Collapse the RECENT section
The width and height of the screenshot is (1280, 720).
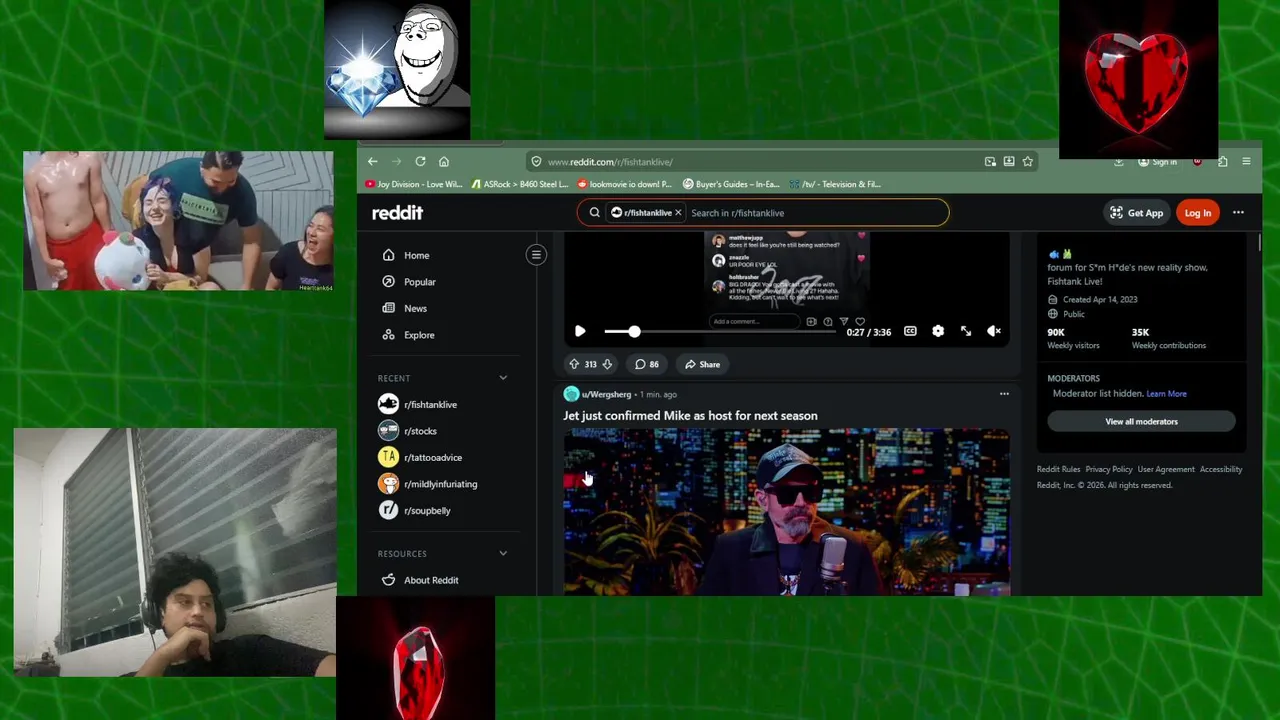coord(503,378)
